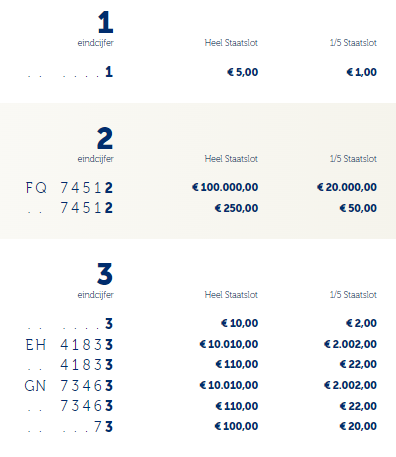Click the ending digits 73 row
Image resolution: width=396 pixels, height=457 pixels.
[x=70, y=427]
